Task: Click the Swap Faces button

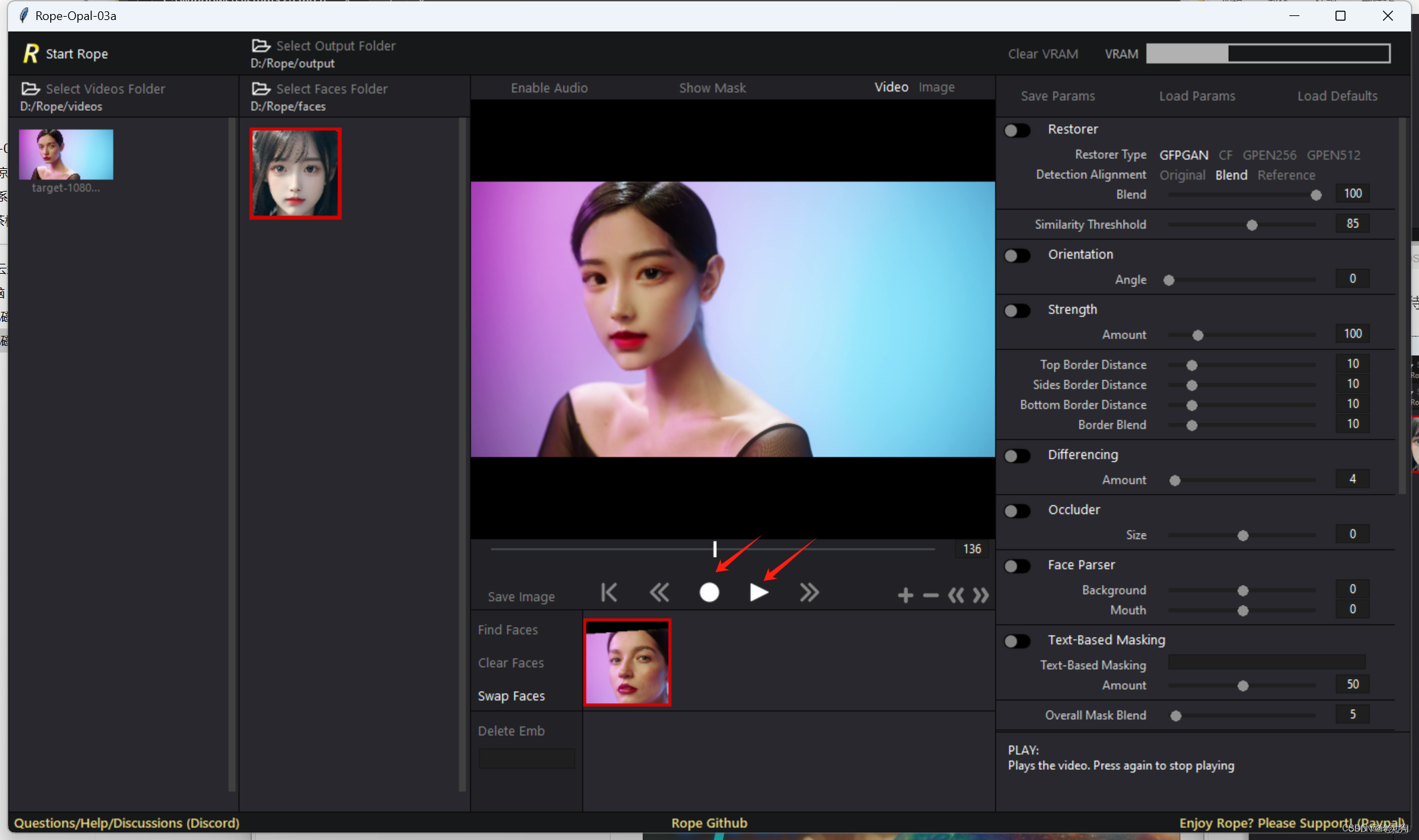Action: pyautogui.click(x=511, y=696)
